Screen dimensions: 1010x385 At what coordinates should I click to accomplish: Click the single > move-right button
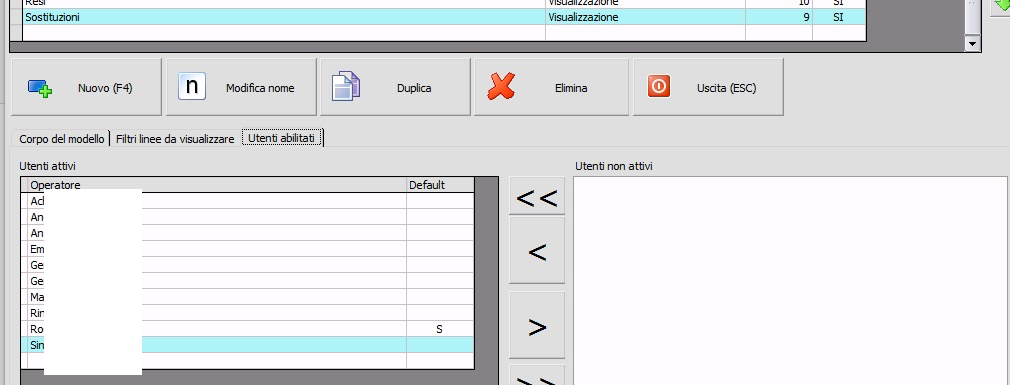(x=537, y=325)
